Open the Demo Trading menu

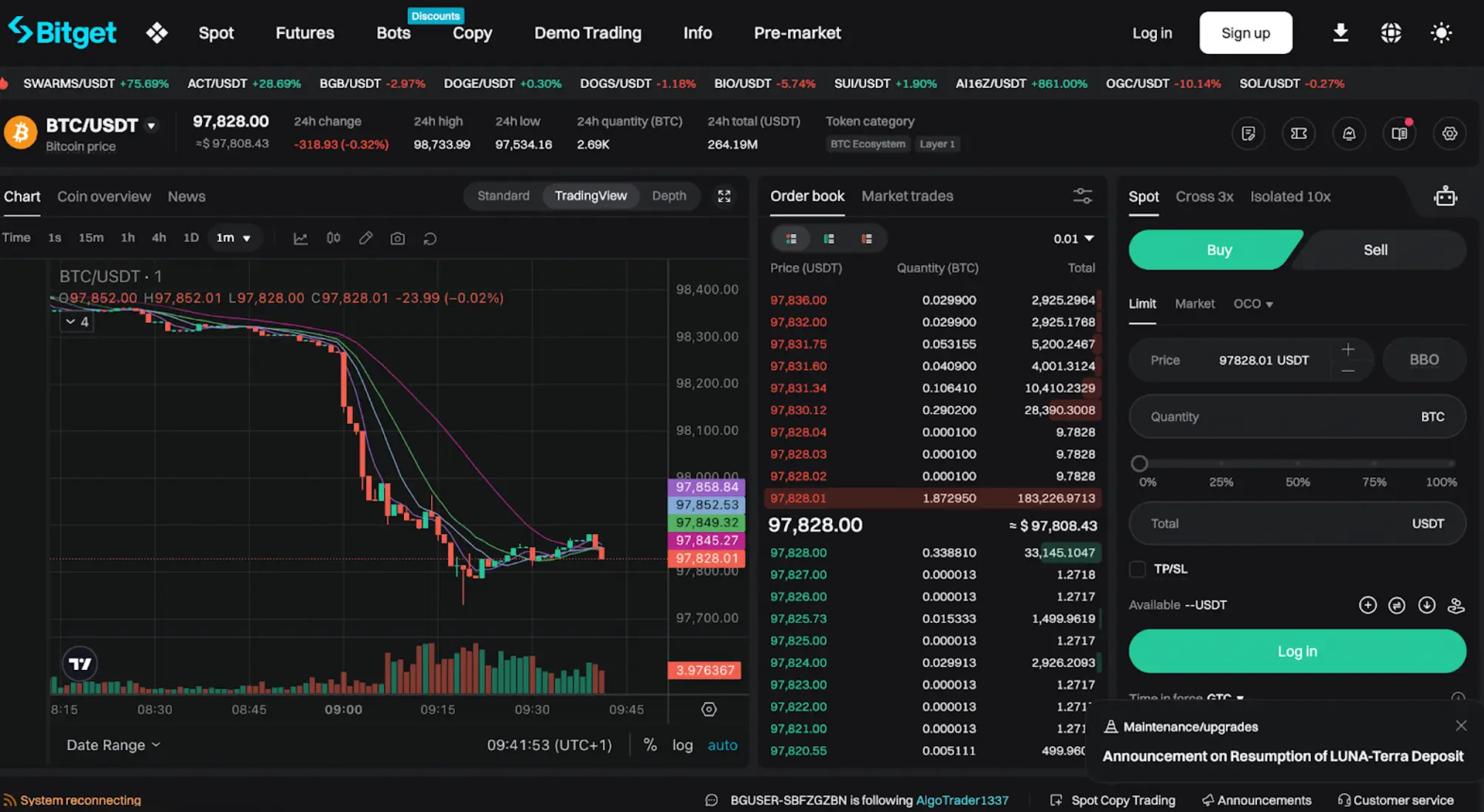coord(587,33)
